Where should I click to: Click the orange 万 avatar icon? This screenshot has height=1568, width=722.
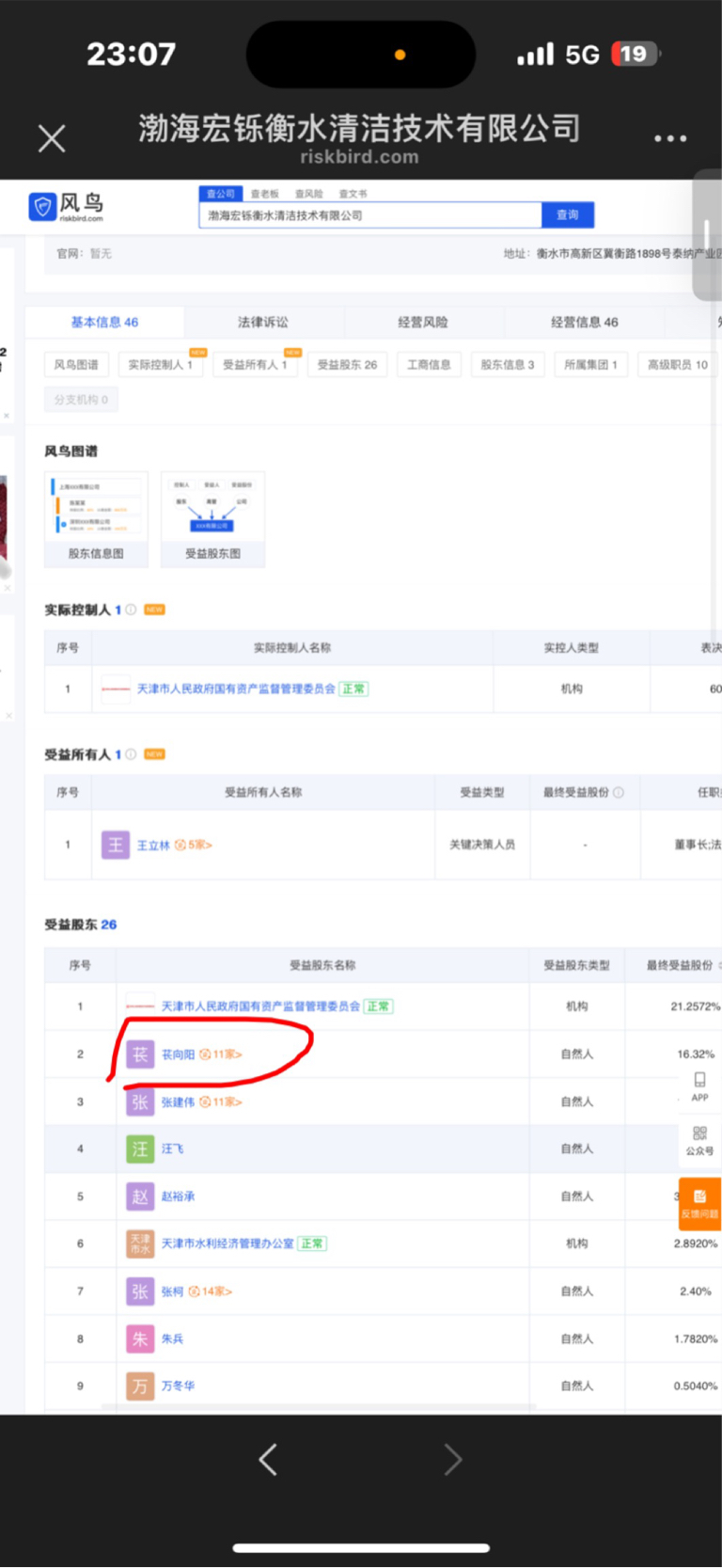[x=140, y=1386]
